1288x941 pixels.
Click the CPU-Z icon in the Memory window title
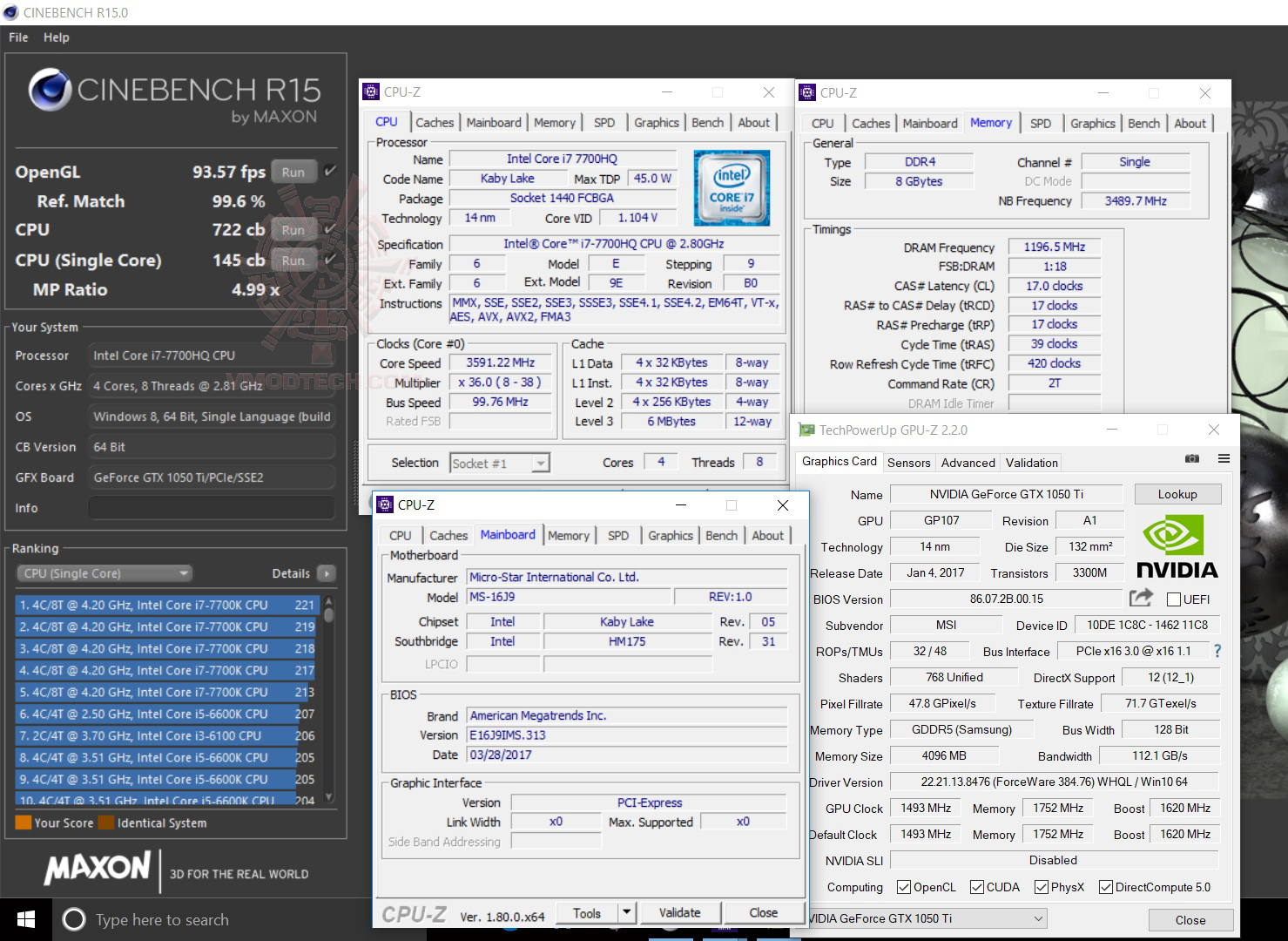[808, 92]
